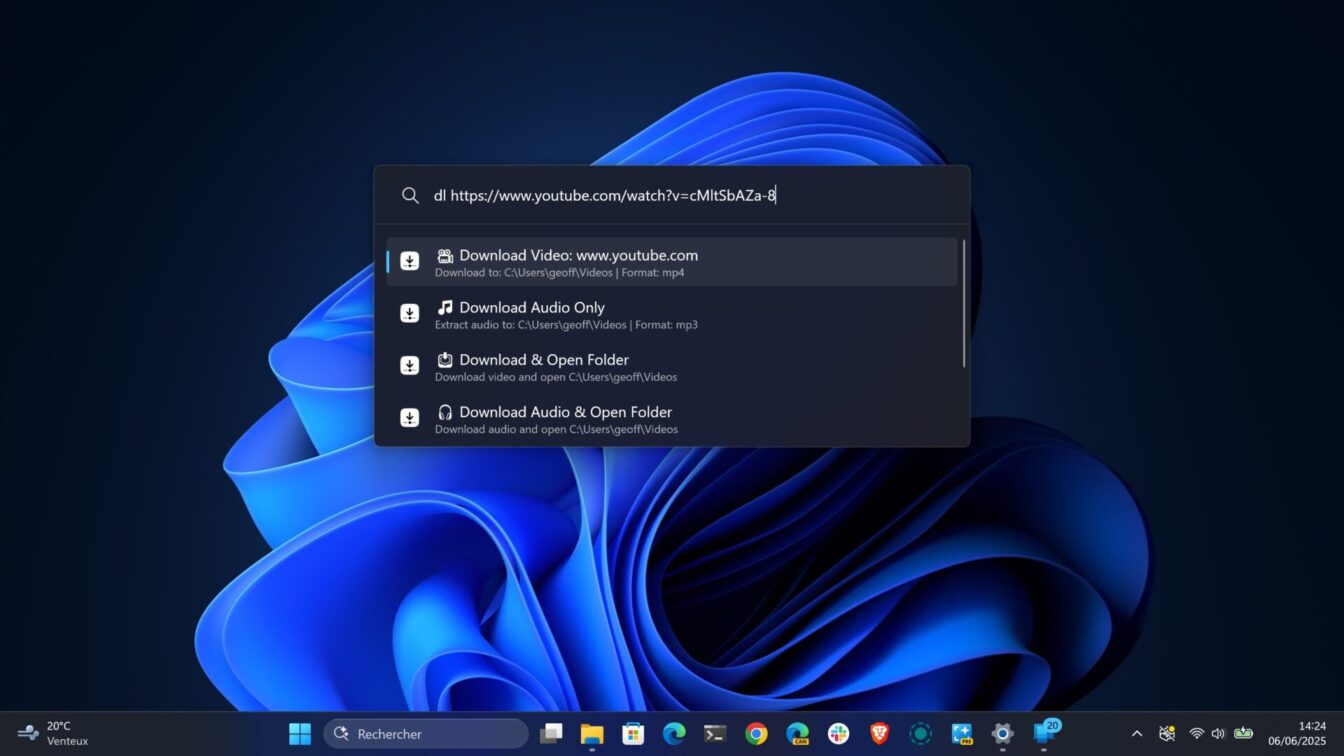The image size is (1344, 756).
Task: Click the film camera icon on Download Video result
Action: tap(447, 254)
